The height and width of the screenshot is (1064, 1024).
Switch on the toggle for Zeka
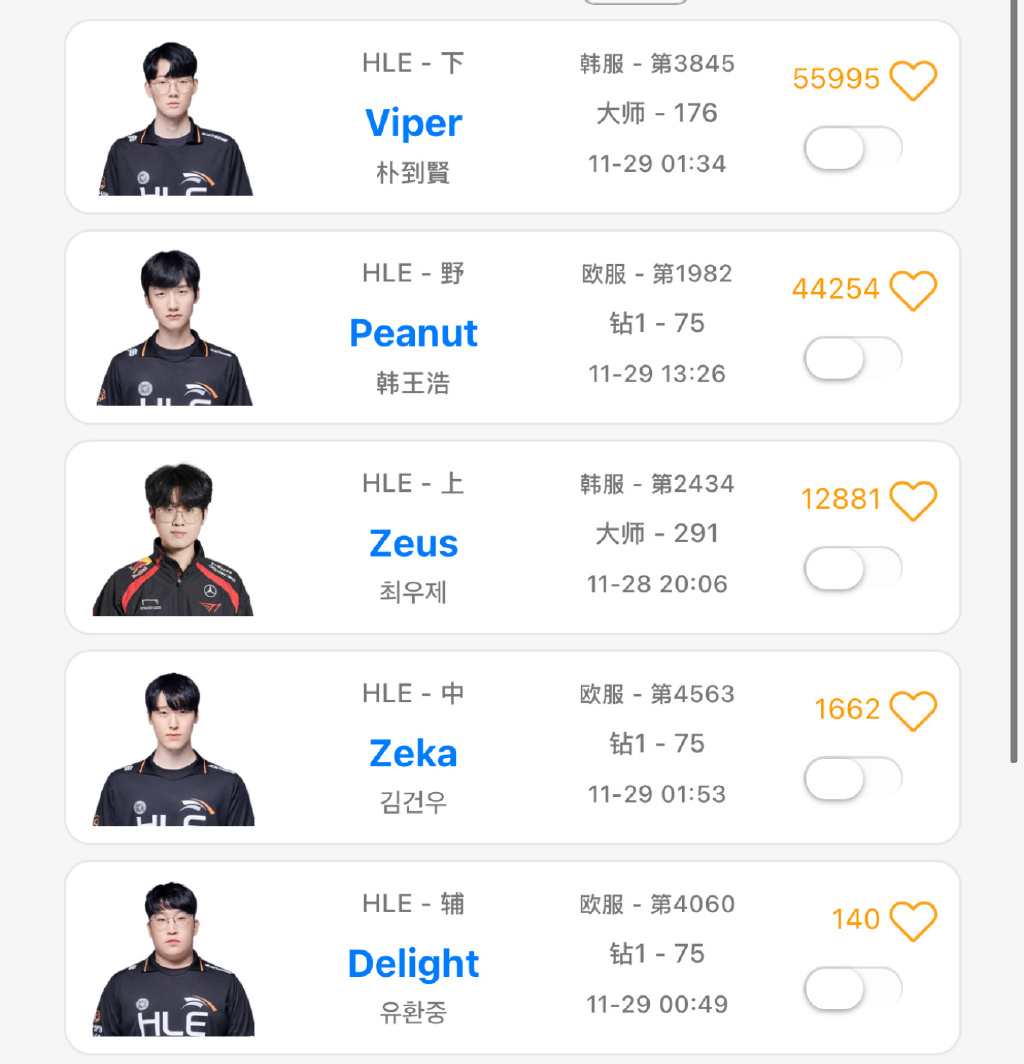point(853,779)
